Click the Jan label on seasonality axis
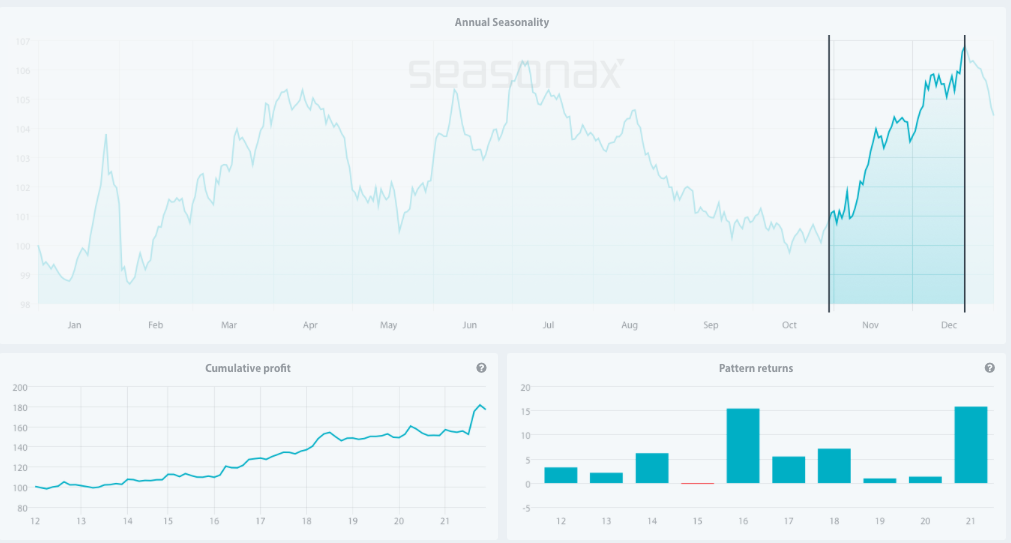Image resolution: width=1011 pixels, height=543 pixels. click(75, 325)
